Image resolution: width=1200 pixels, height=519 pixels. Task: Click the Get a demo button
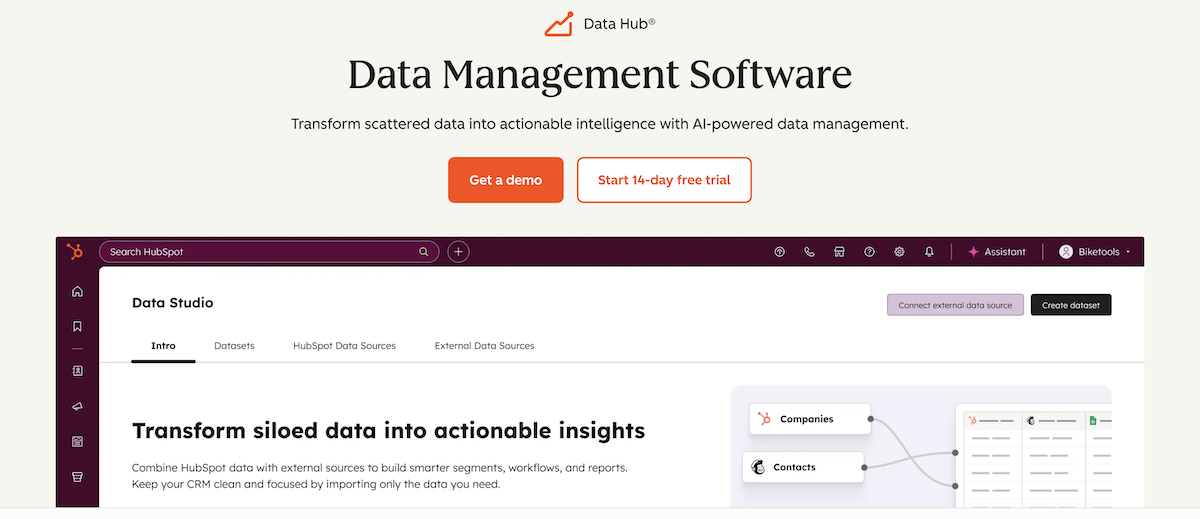click(505, 180)
